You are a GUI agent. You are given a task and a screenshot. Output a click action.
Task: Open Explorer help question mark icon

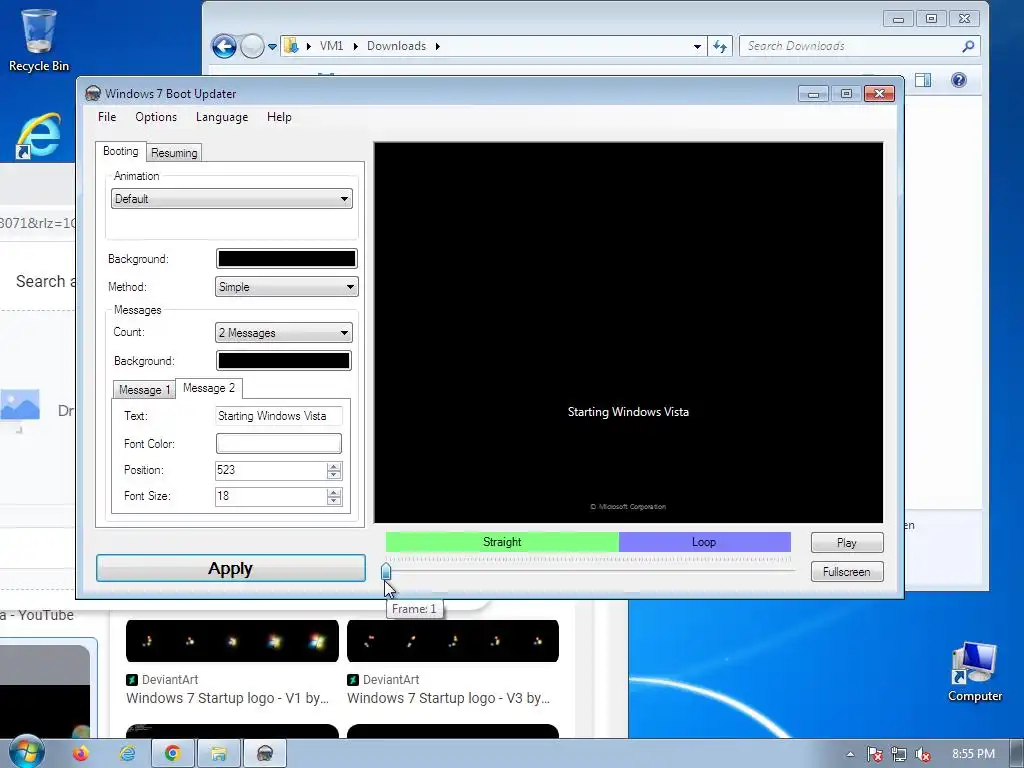pos(959,80)
